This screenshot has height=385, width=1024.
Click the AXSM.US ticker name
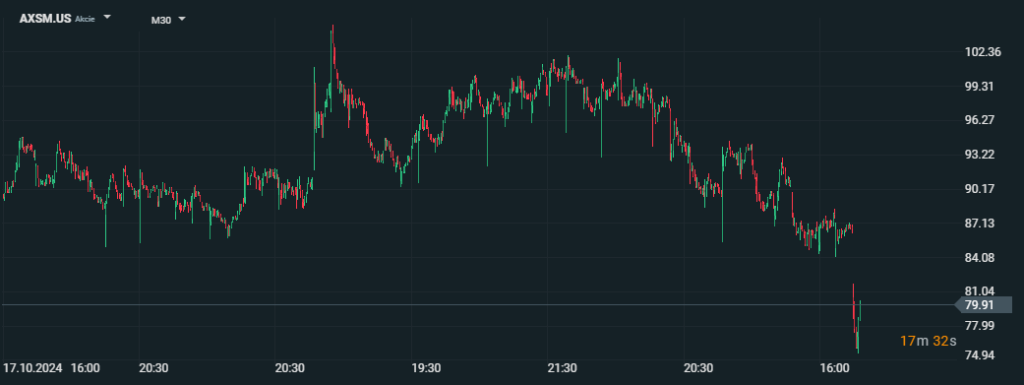[45, 19]
